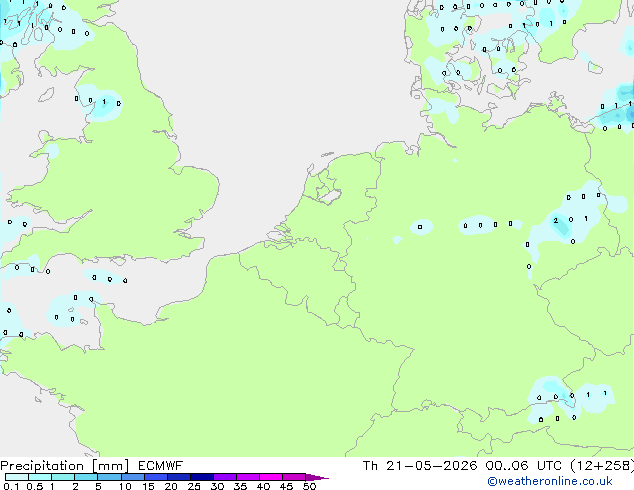Choose the 25–30 mm dark blue box
Image resolution: width=634 pixels, height=490 pixels.
point(201,477)
